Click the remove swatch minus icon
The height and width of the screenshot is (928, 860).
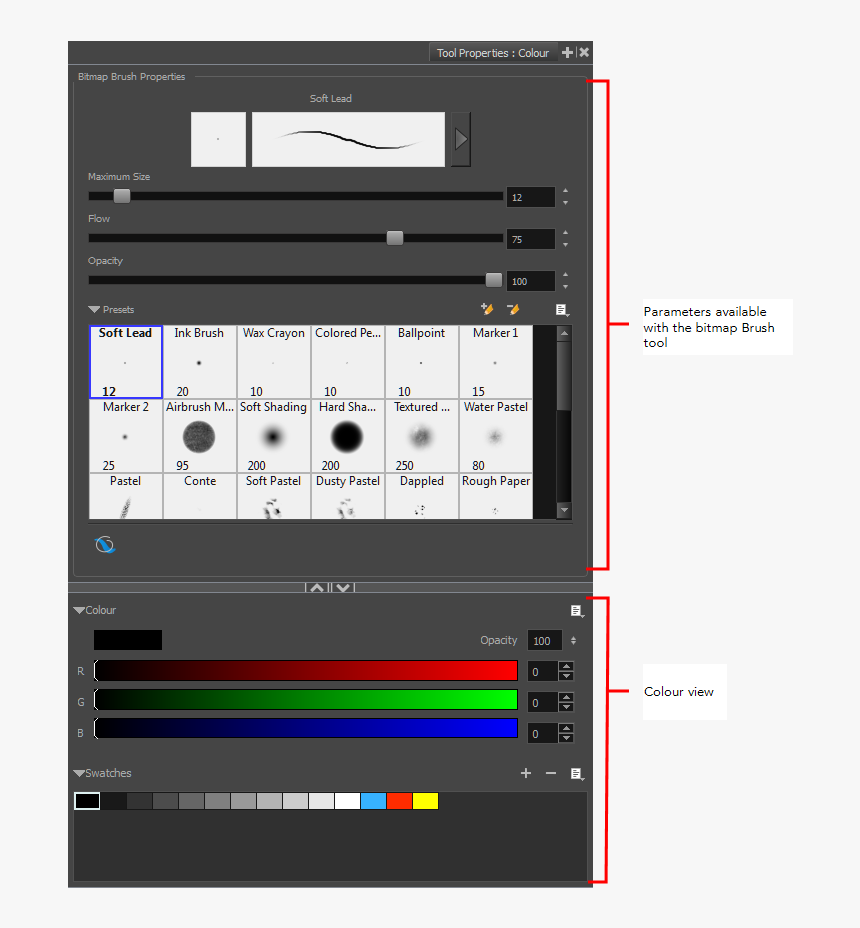point(550,773)
